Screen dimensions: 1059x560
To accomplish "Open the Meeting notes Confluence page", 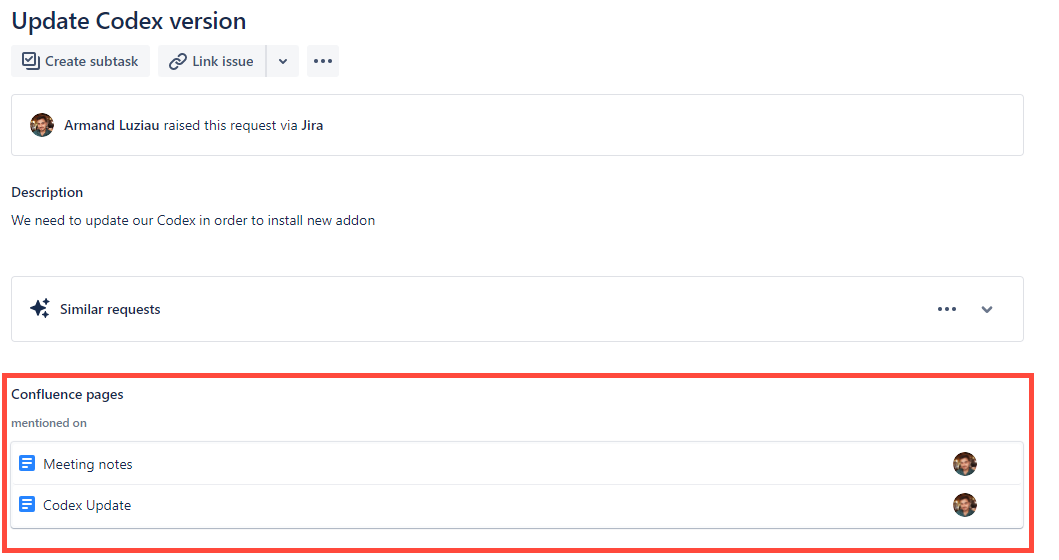I will click(x=88, y=464).
